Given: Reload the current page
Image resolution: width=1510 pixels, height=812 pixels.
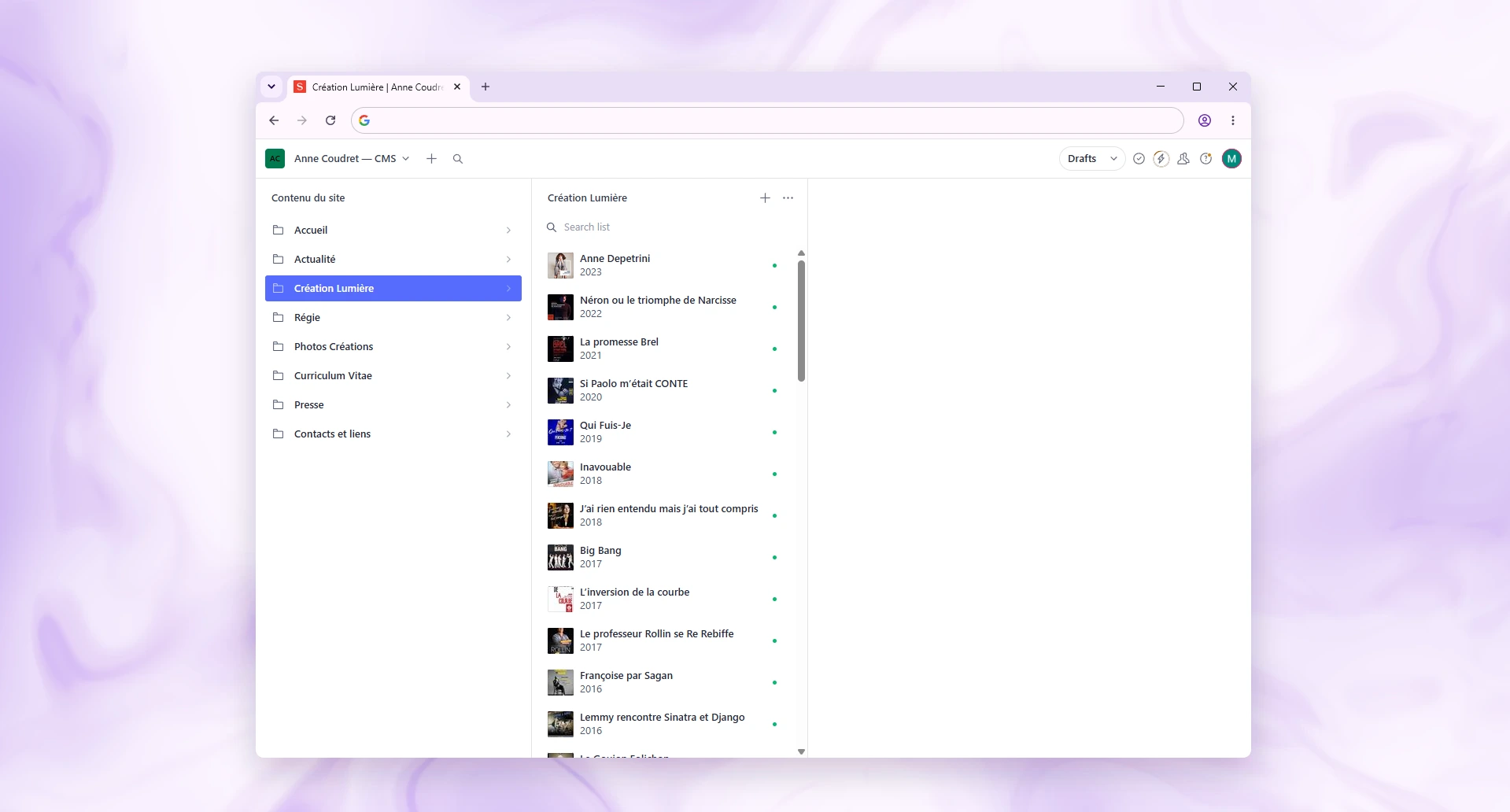Looking at the screenshot, I should click(330, 120).
